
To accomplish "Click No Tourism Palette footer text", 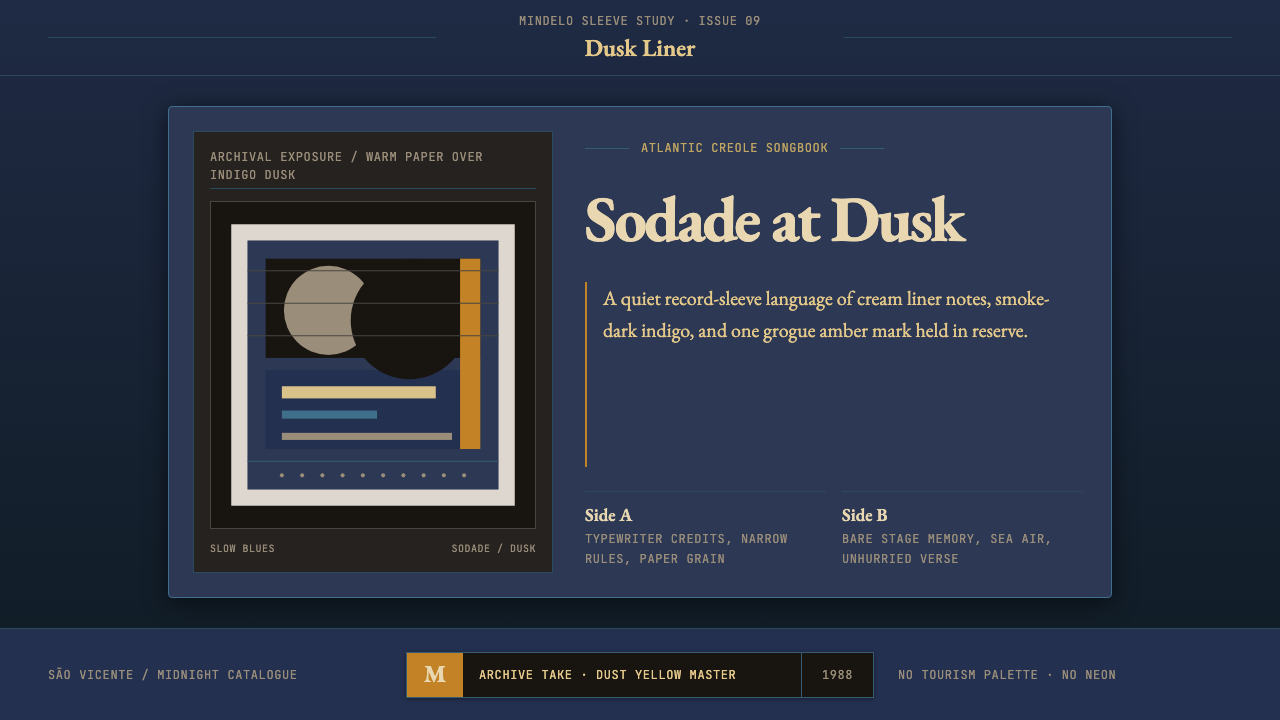I will 1007,675.
